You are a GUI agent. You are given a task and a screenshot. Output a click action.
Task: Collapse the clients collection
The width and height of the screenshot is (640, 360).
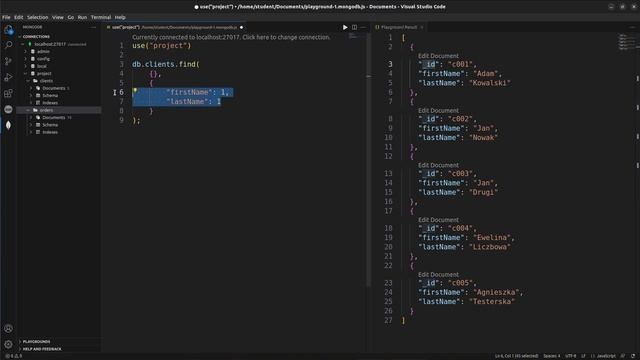click(28, 81)
